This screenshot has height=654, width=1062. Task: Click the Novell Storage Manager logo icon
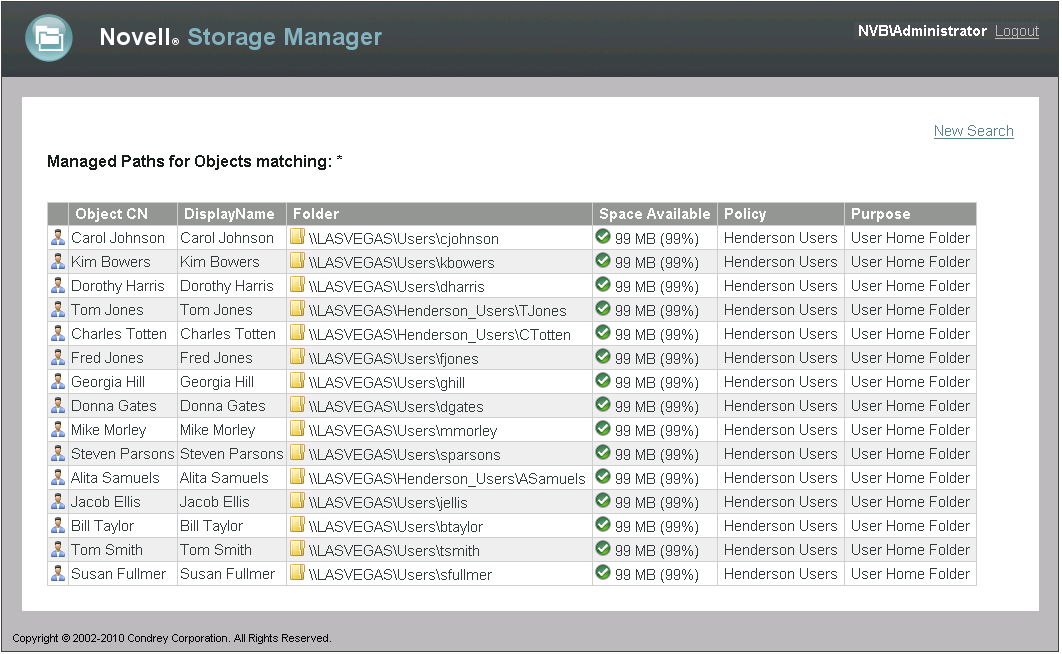[48, 38]
